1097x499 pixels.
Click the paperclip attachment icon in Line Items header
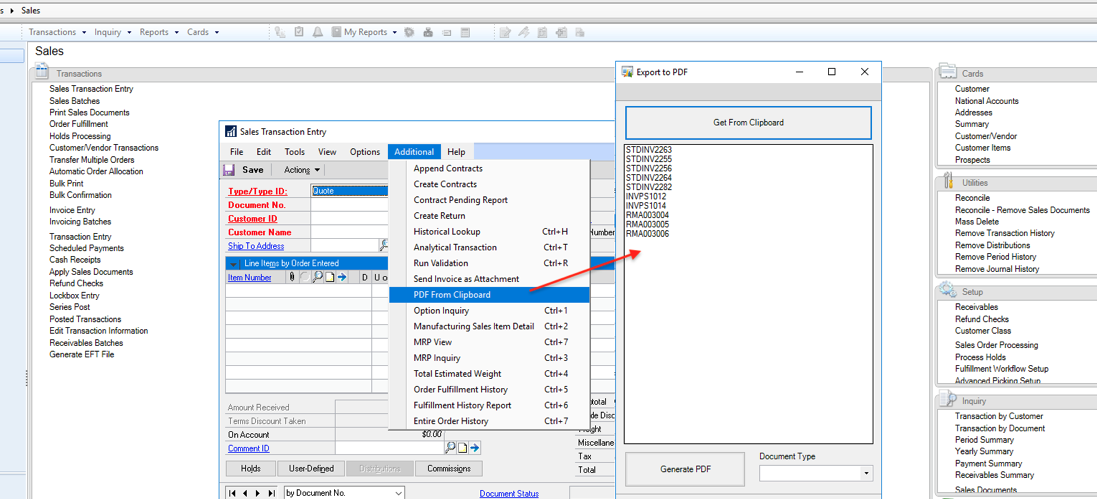292,277
